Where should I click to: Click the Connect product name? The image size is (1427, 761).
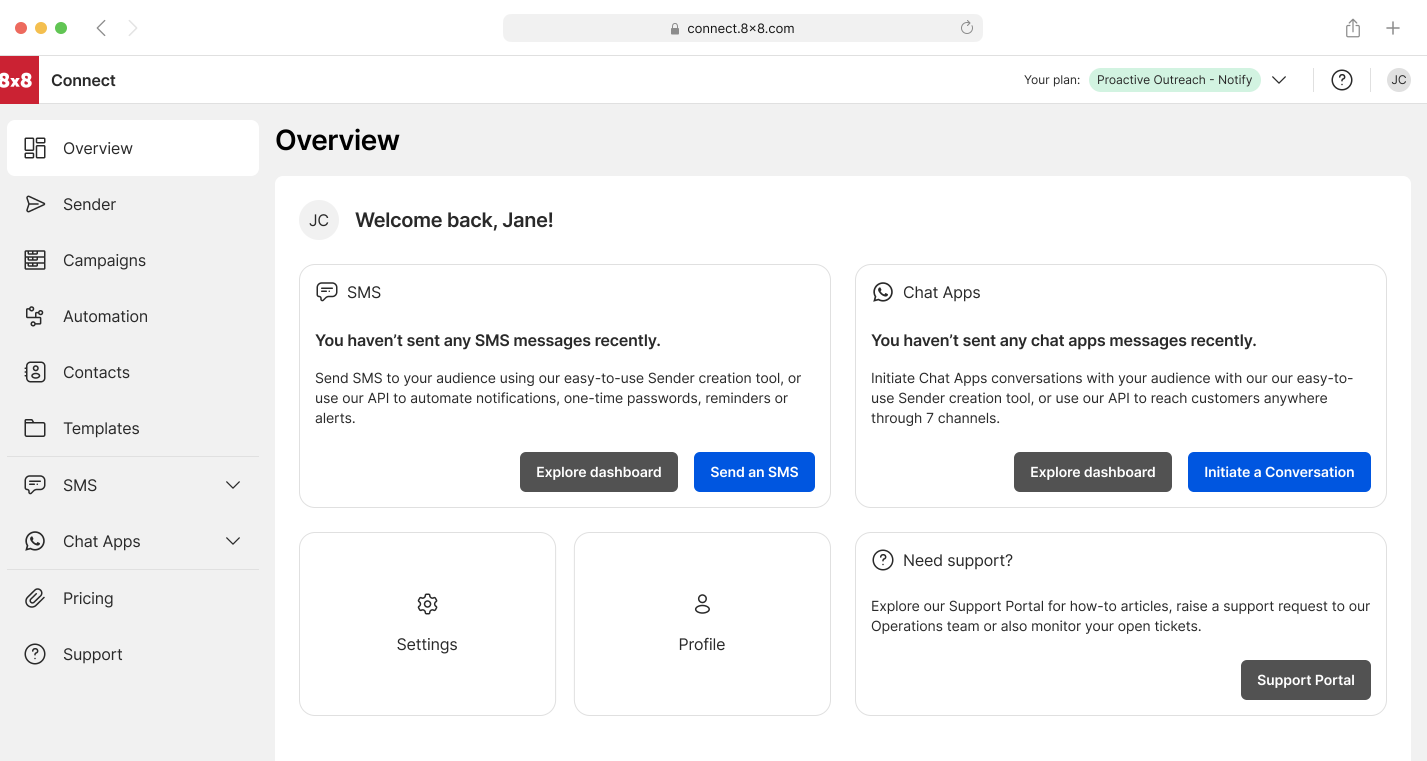point(83,80)
